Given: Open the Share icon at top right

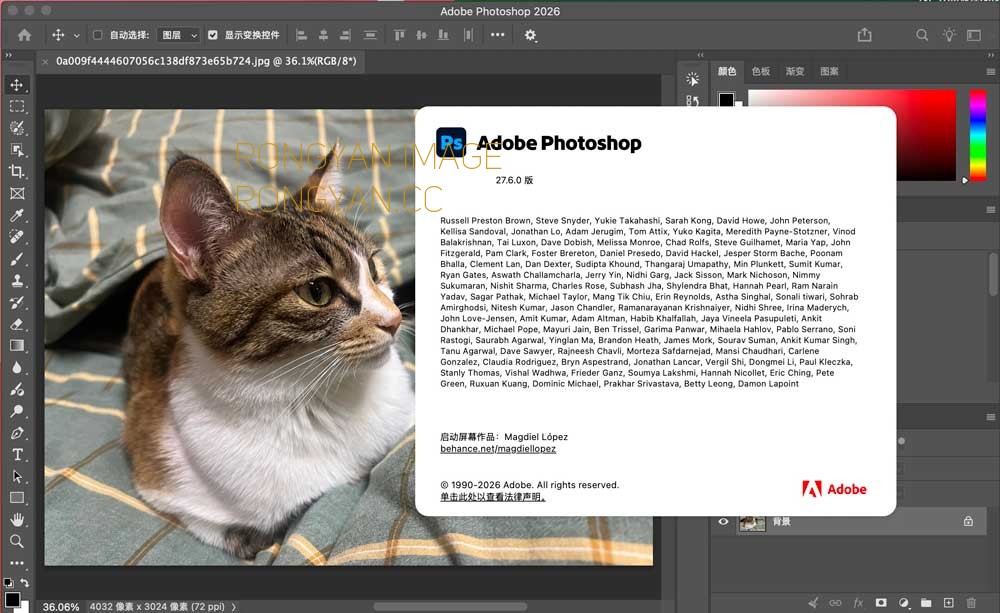Looking at the screenshot, I should [x=864, y=34].
